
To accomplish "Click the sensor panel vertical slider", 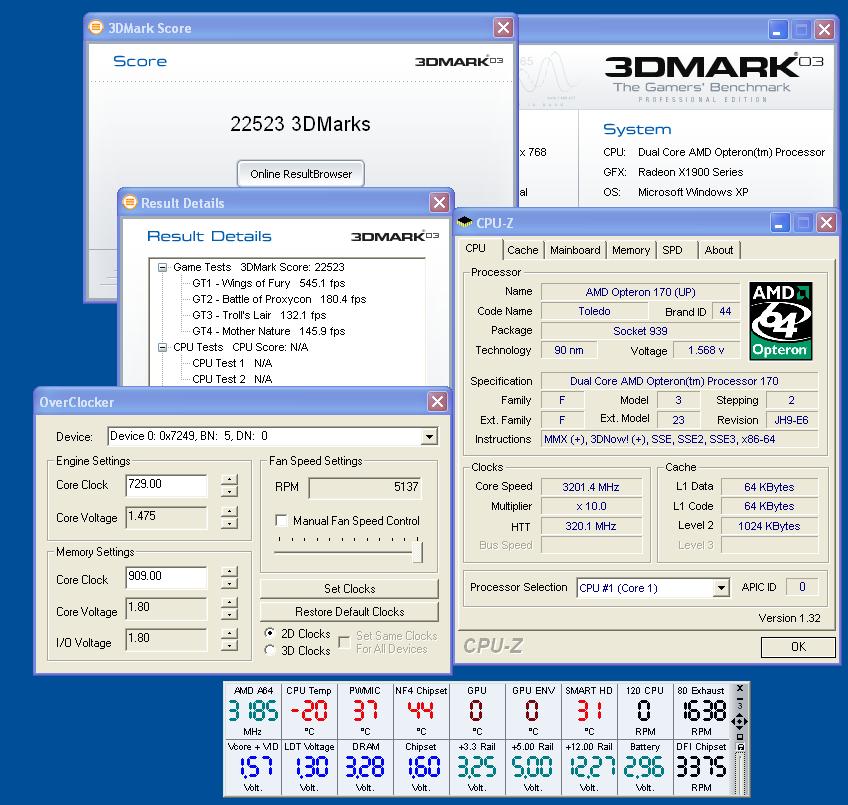I will pyautogui.click(x=740, y=774).
